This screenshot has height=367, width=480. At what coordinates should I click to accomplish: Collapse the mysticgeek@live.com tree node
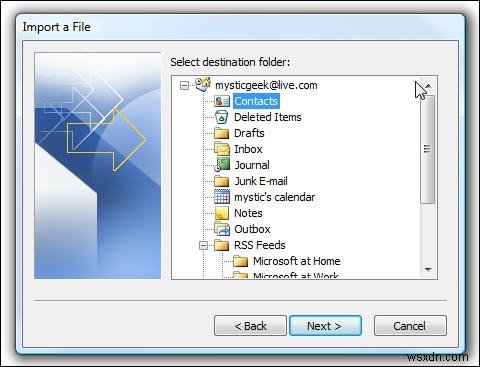[184, 85]
